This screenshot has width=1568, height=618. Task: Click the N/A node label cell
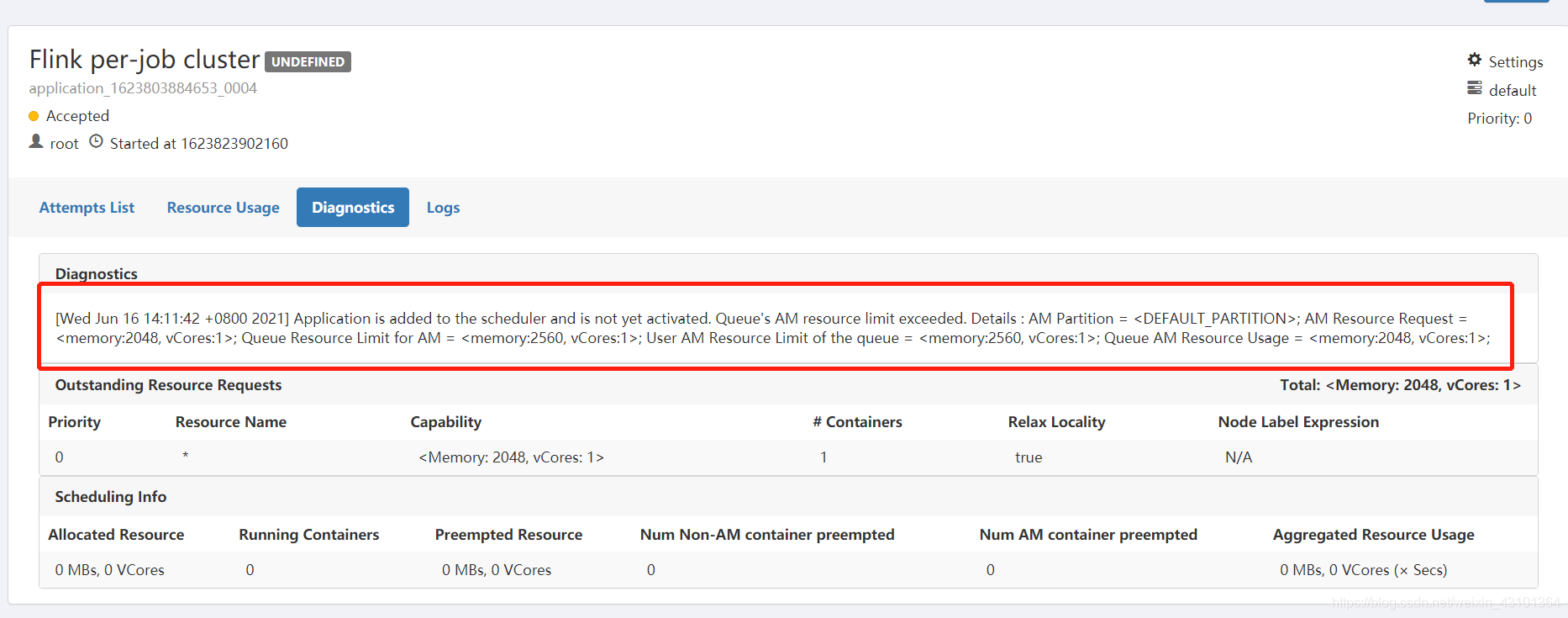click(x=1239, y=457)
